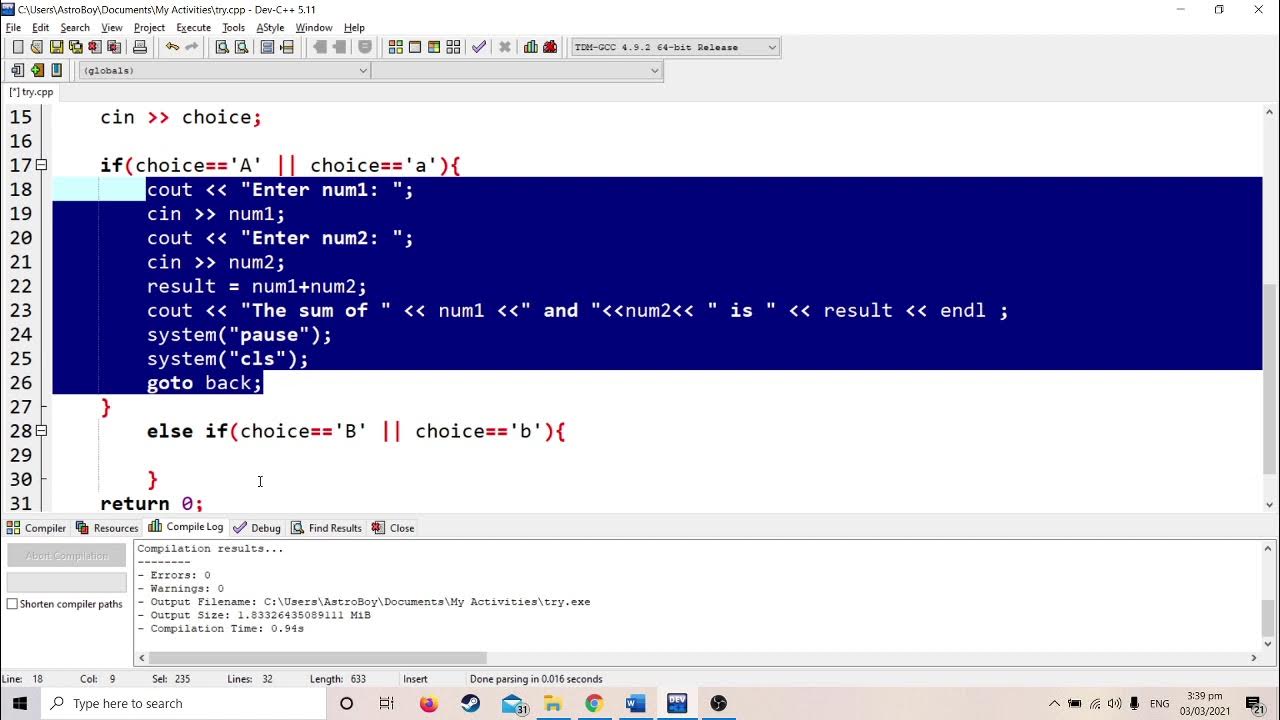Open the clock and date flyout
The height and width of the screenshot is (720, 1280).
[x=1203, y=703]
